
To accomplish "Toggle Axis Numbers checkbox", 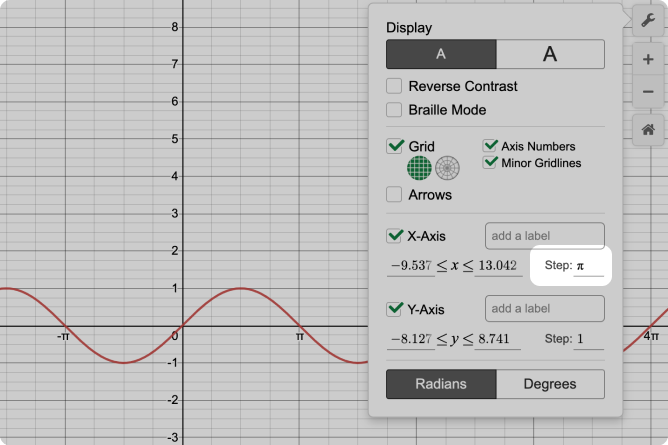I will pyautogui.click(x=491, y=146).
